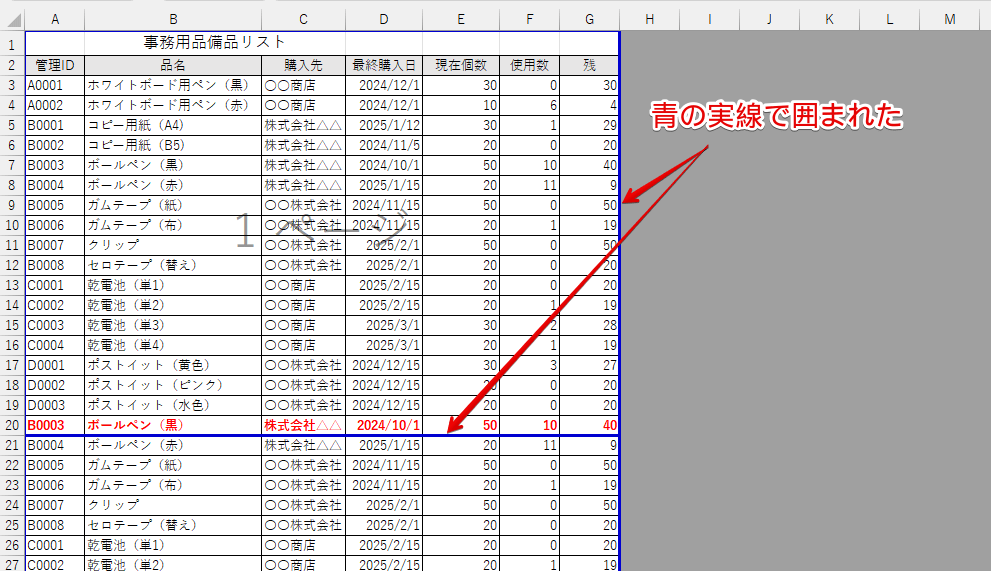Click the red 2024/10/1 date cell
Screen dimensions: 991x571
point(384,425)
